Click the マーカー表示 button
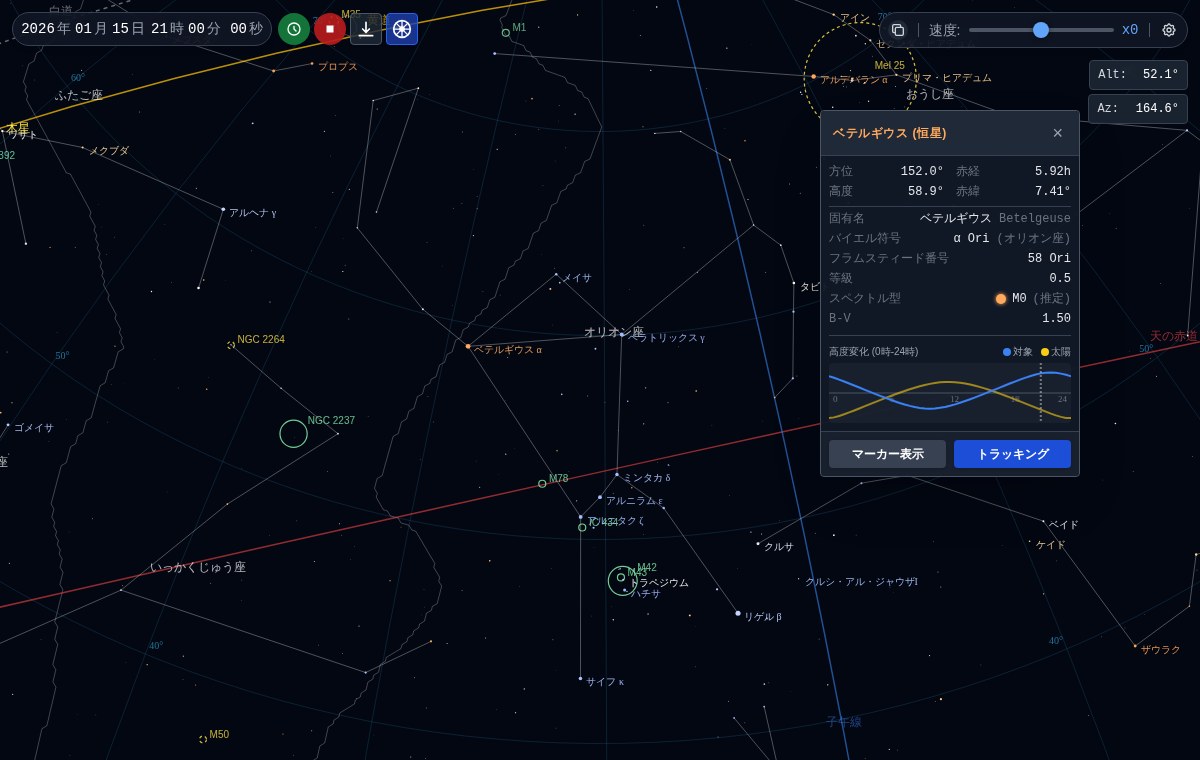The width and height of the screenshot is (1200, 760). [887, 454]
